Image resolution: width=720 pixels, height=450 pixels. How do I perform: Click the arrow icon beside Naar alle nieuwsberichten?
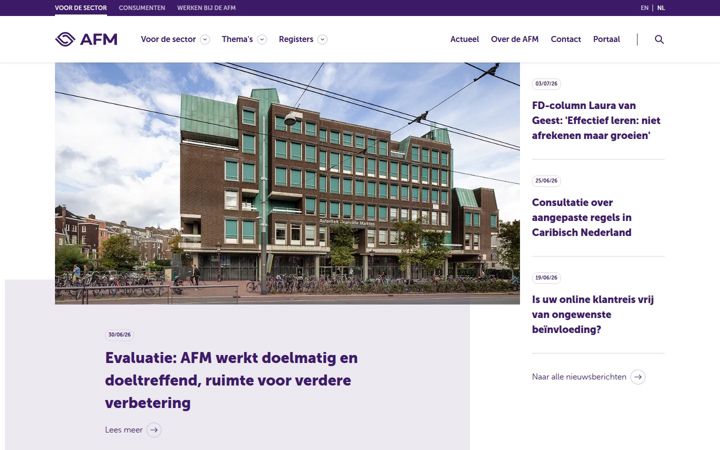pos(638,377)
